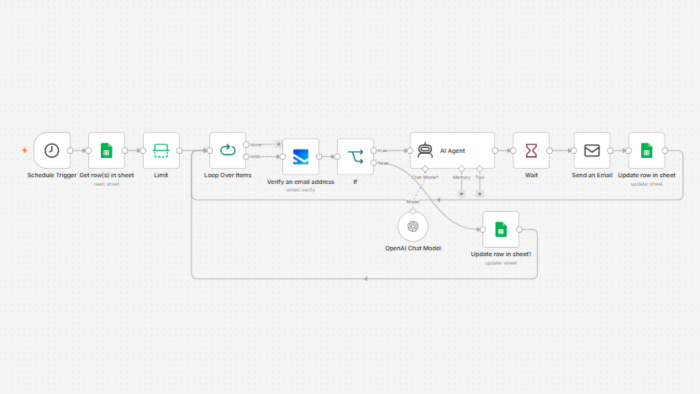Add a Memory sub-node with plus button

(x=462, y=194)
